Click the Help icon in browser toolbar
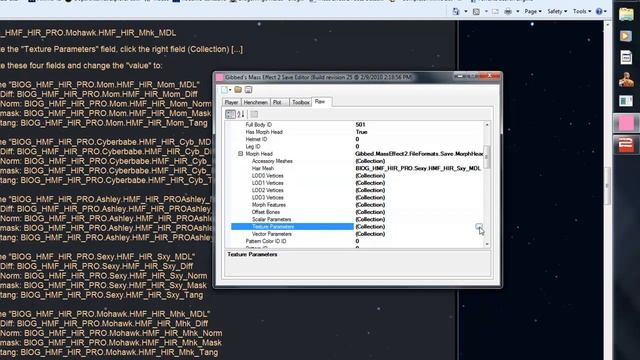The width and height of the screenshot is (640, 360). (599, 11)
